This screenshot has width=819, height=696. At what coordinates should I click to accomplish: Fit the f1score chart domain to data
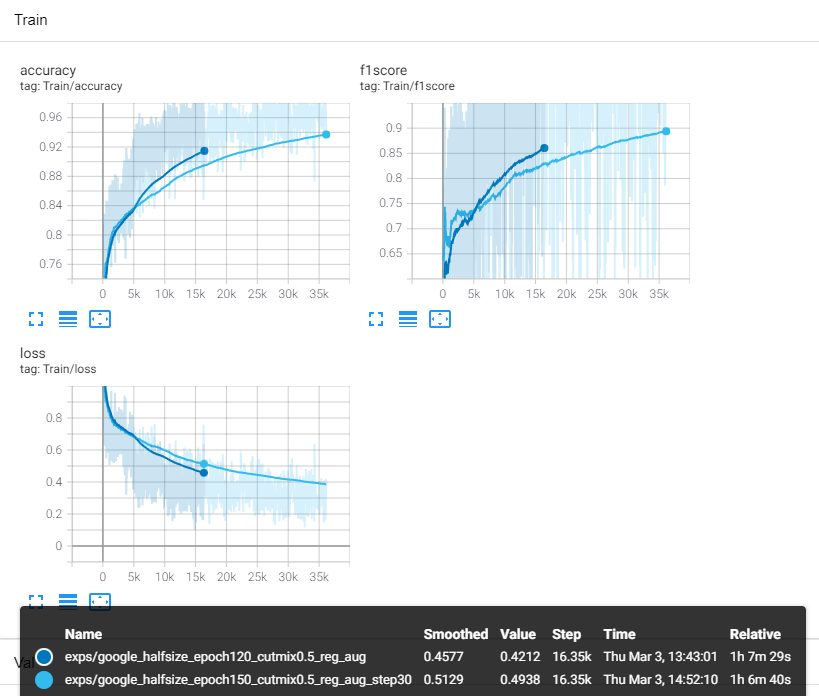pos(440,319)
